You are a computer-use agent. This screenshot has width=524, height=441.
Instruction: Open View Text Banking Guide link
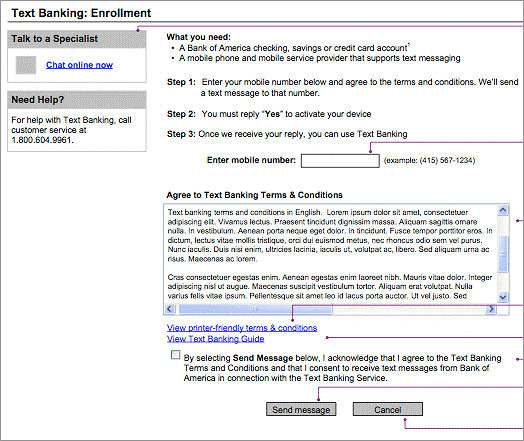(216, 339)
